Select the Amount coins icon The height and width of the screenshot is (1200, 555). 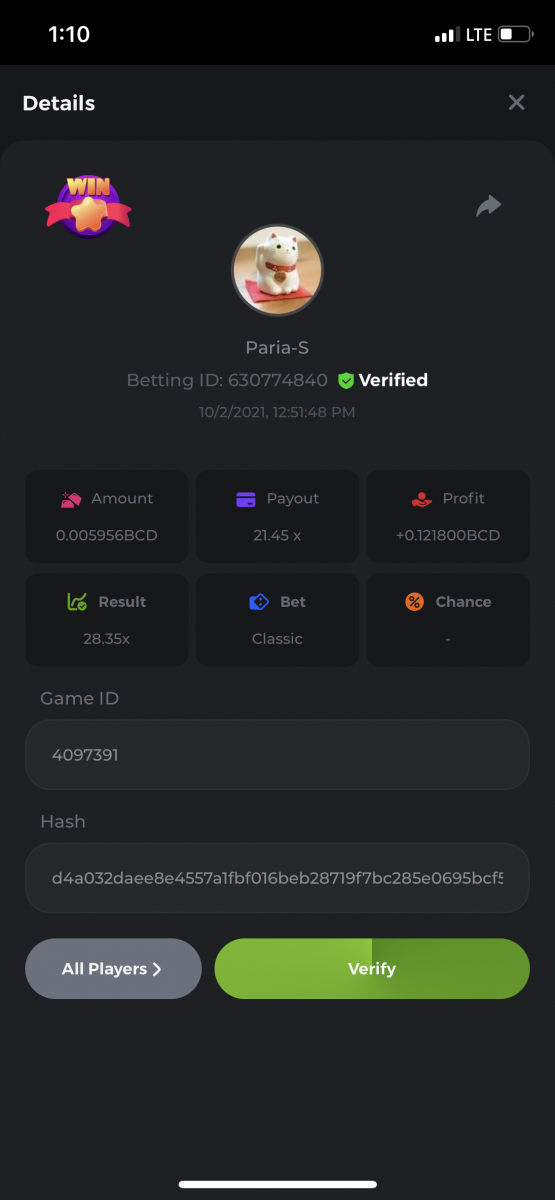click(x=70, y=498)
